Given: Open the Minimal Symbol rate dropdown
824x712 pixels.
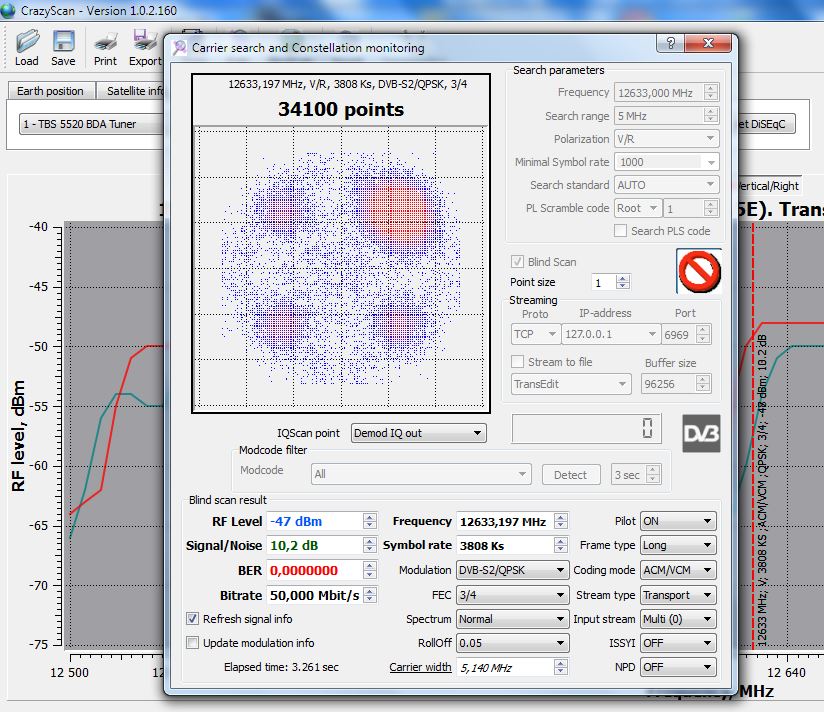Looking at the screenshot, I should pos(666,162).
